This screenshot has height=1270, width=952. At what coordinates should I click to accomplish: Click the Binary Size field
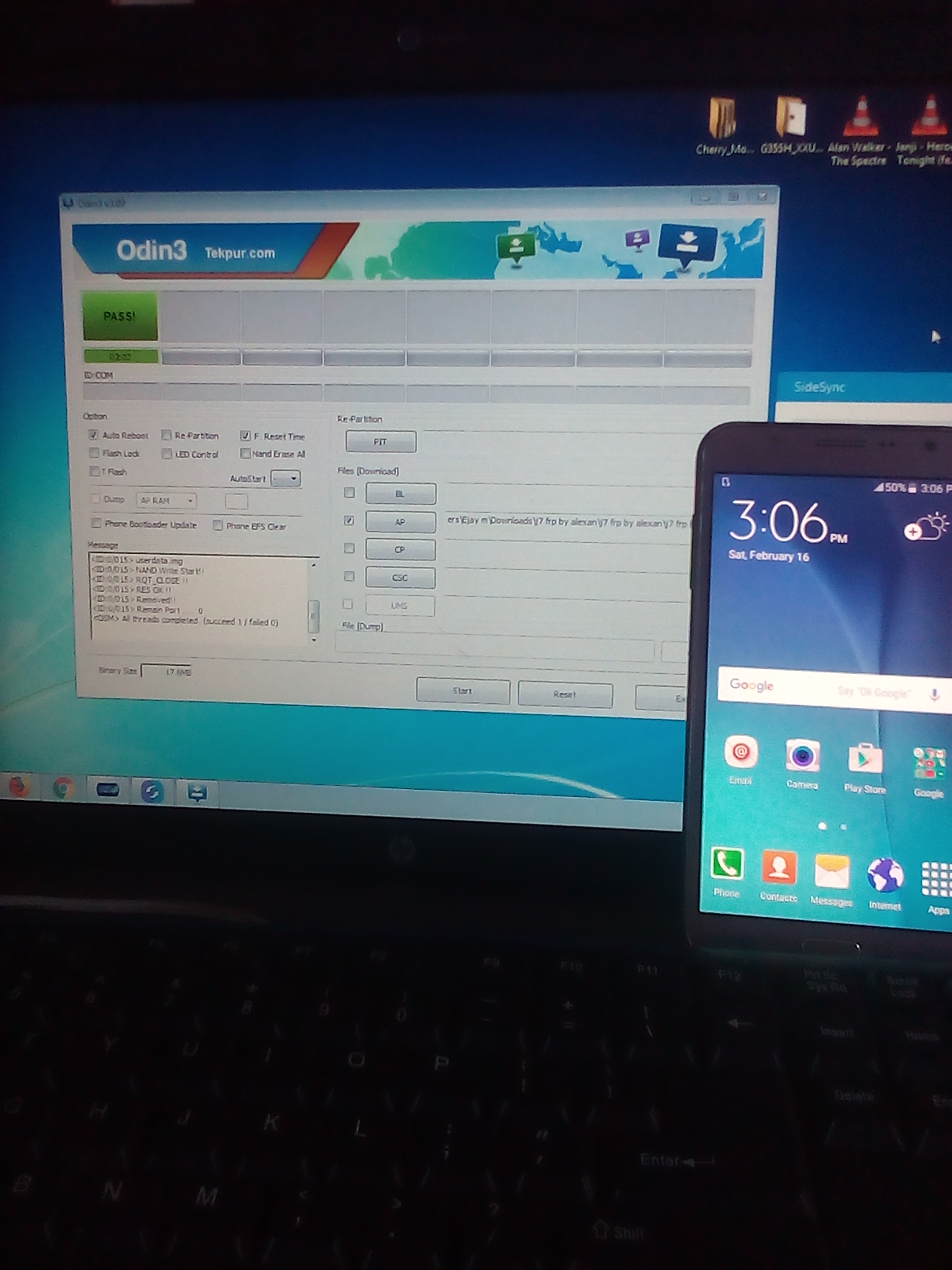167,671
